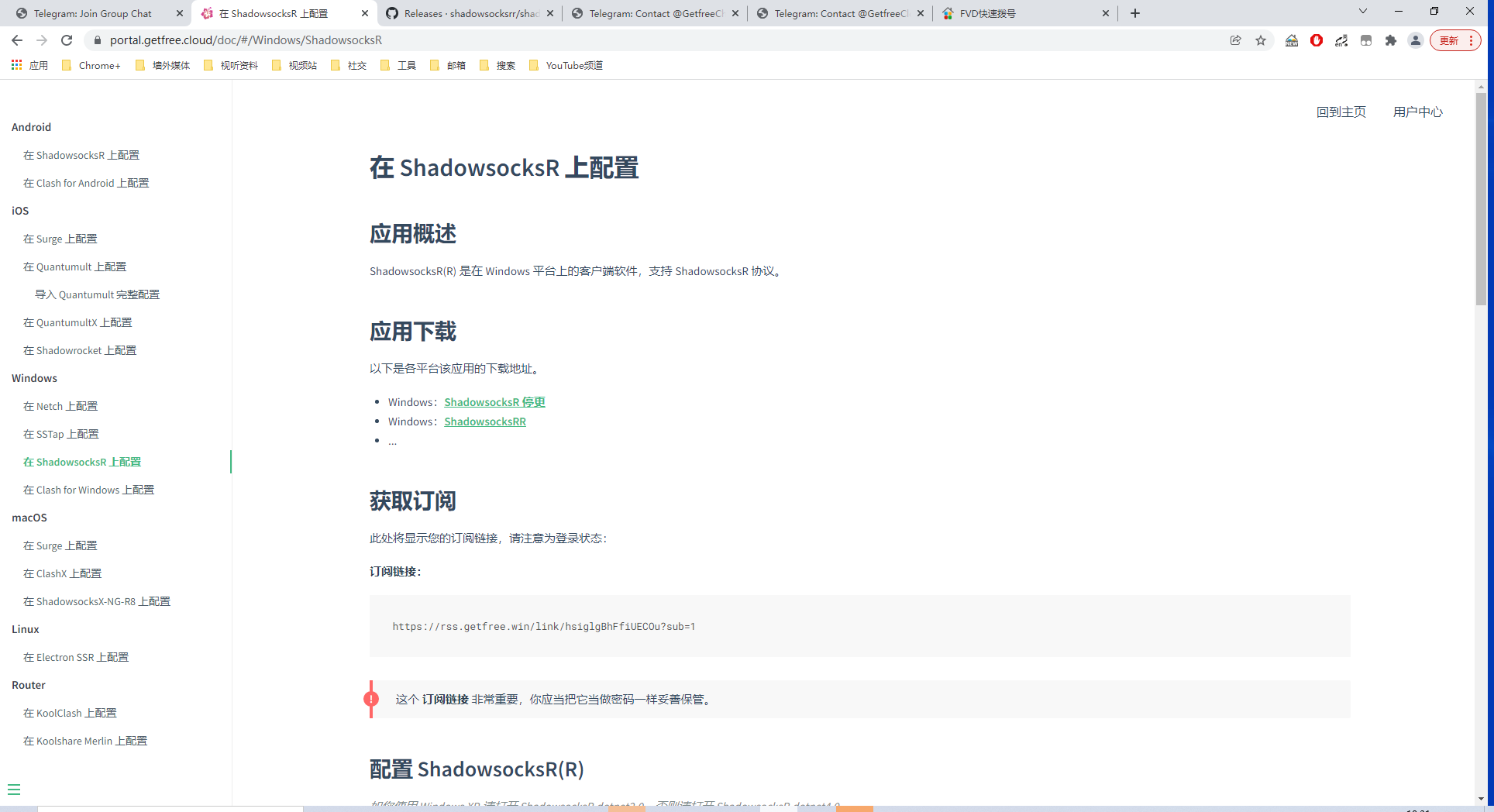1494x812 pixels.
Task: Open the 墙外媒体 bookmark folder
Action: pyautogui.click(x=163, y=65)
